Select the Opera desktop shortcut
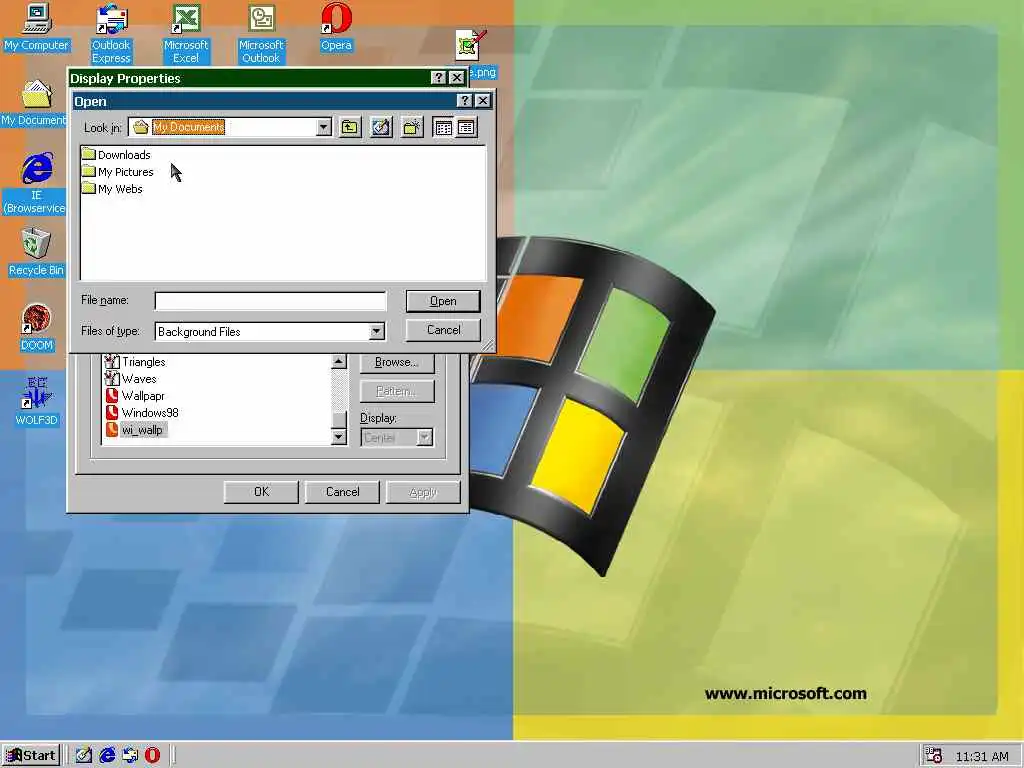Screen dimensions: 1024x768 click(x=336, y=27)
